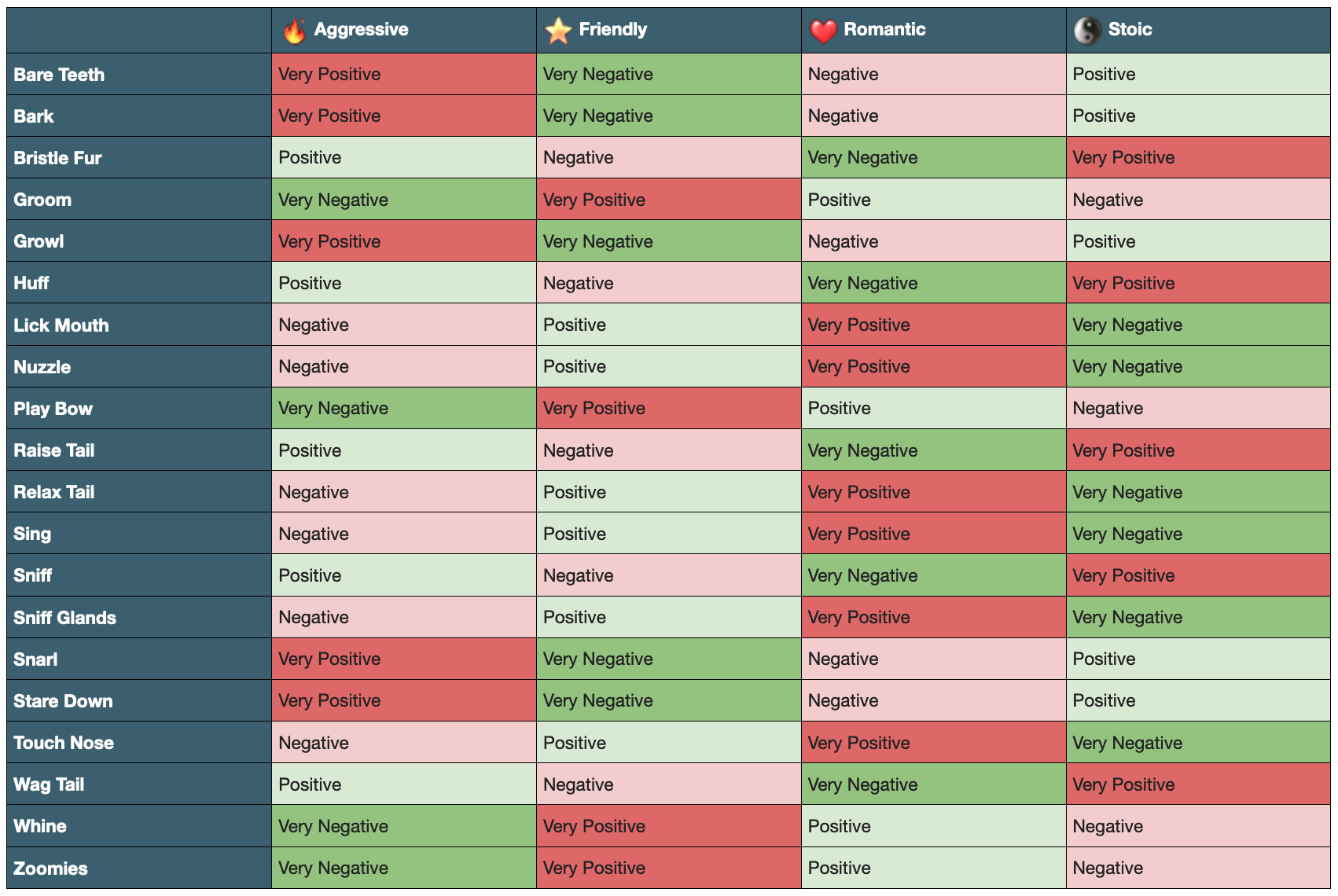Select the Groom row header
The width and height of the screenshot is (1338, 896).
point(42,200)
